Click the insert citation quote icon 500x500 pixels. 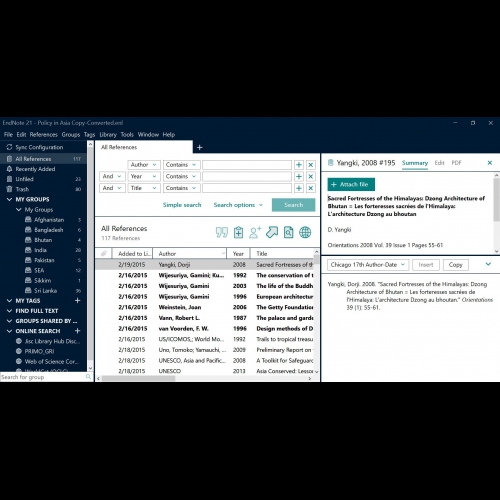(222, 232)
